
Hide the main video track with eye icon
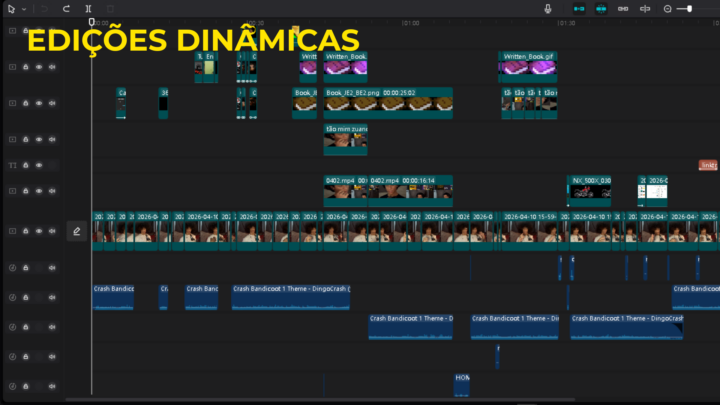click(x=39, y=231)
